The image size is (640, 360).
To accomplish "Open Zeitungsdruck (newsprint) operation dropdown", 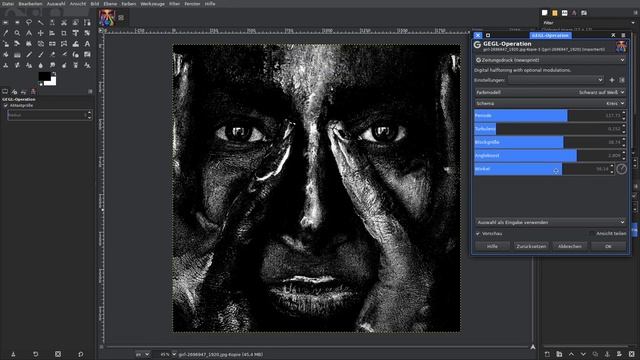I will click(550, 60).
